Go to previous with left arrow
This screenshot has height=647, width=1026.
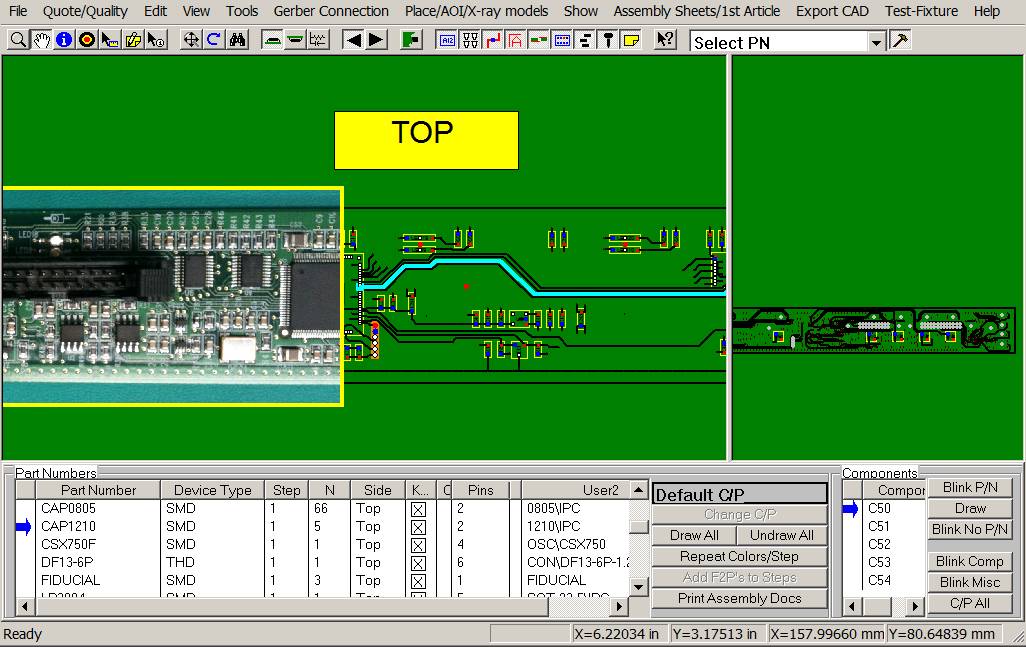coord(353,41)
